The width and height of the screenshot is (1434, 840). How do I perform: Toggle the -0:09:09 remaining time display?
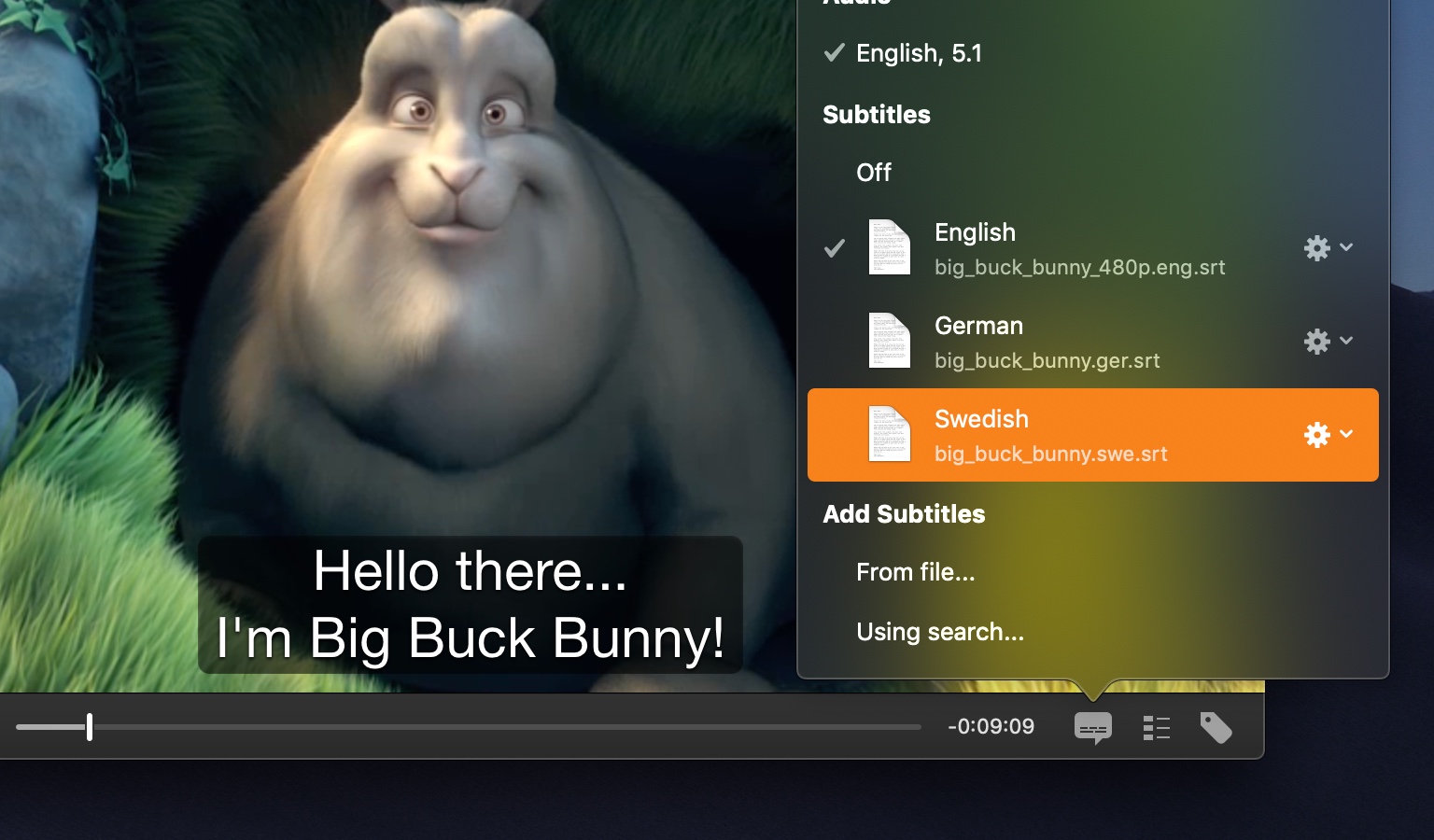click(991, 726)
